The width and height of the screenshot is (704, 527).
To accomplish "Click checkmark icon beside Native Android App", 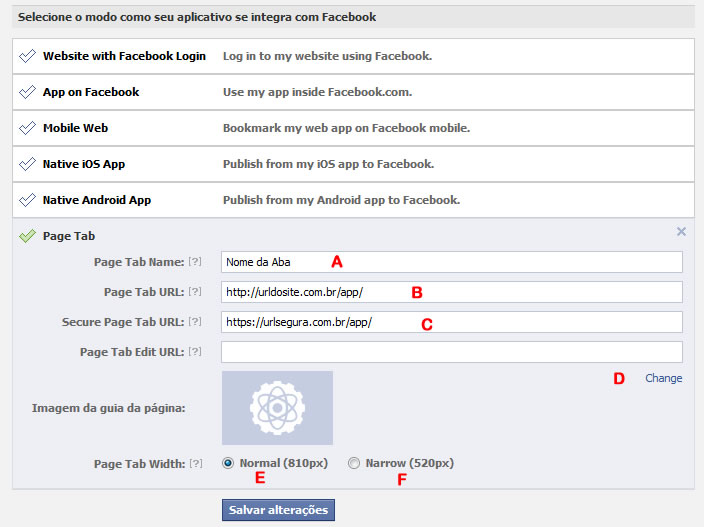I will [x=27, y=200].
